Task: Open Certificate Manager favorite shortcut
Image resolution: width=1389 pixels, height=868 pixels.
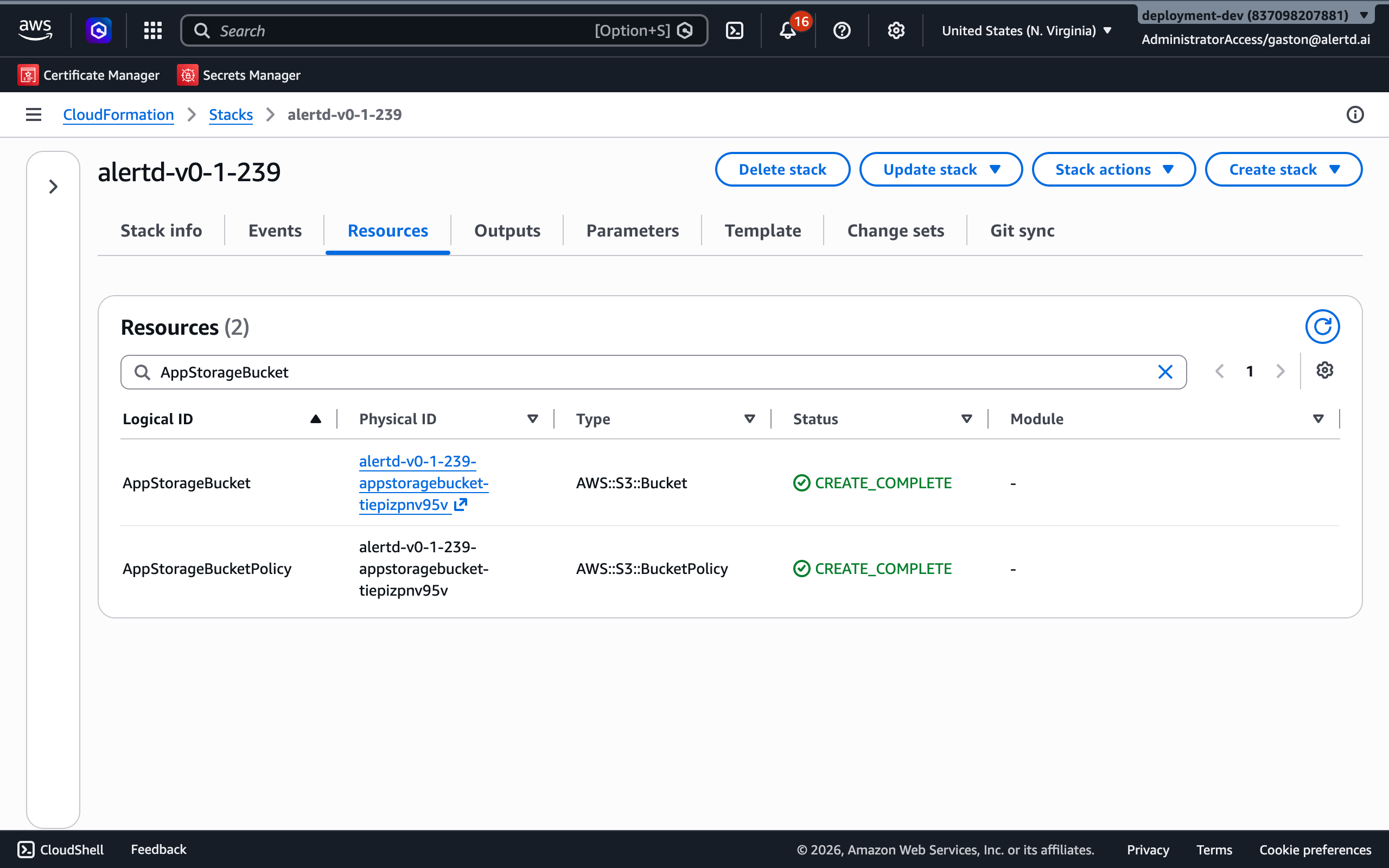Action: click(x=88, y=75)
